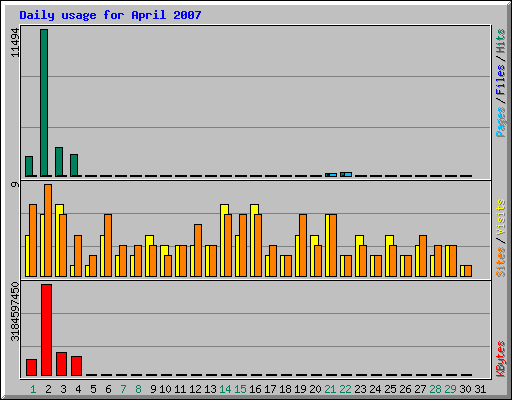512x400 pixels.
Task: Click day label 18 on the x-axis
Action: tap(285, 389)
